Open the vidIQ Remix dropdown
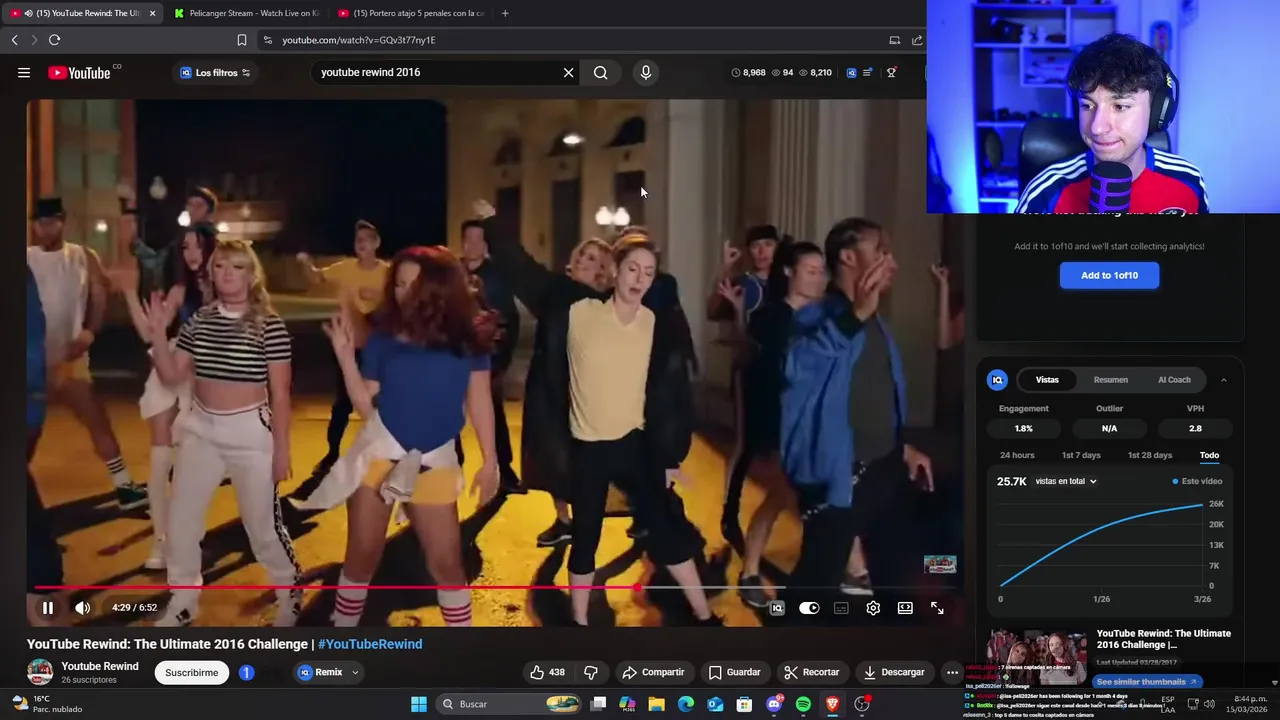 coord(328,672)
